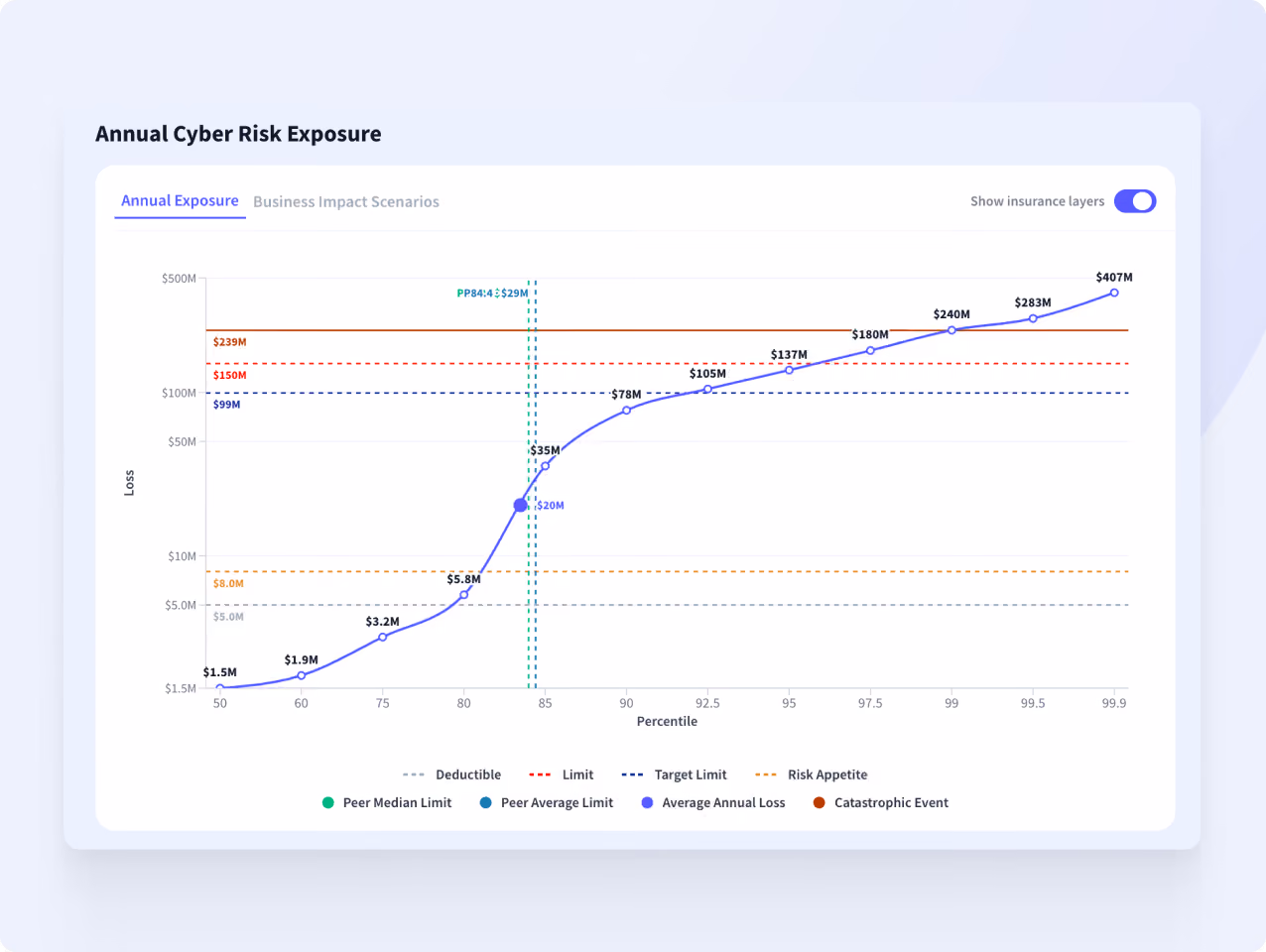Click the $500M loss axis tick
Viewport: 1266px width, 952px height.
point(179,279)
